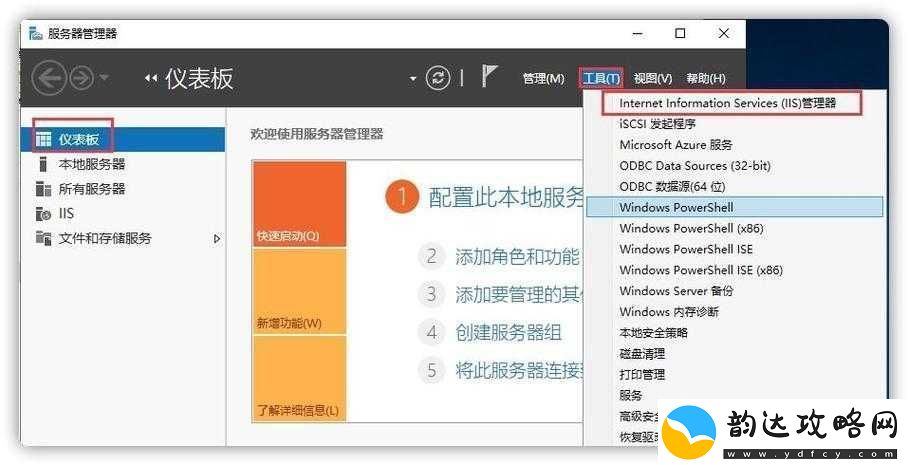Click the 了解详细信息(L) tile
The height and width of the screenshot is (465, 908).
(299, 379)
